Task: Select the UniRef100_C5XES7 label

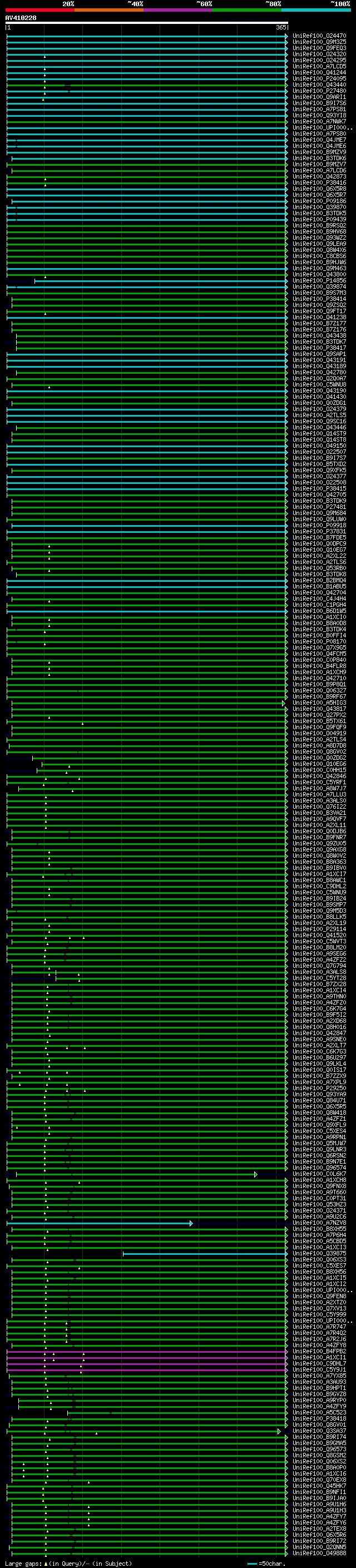Action: (x=319, y=1265)
